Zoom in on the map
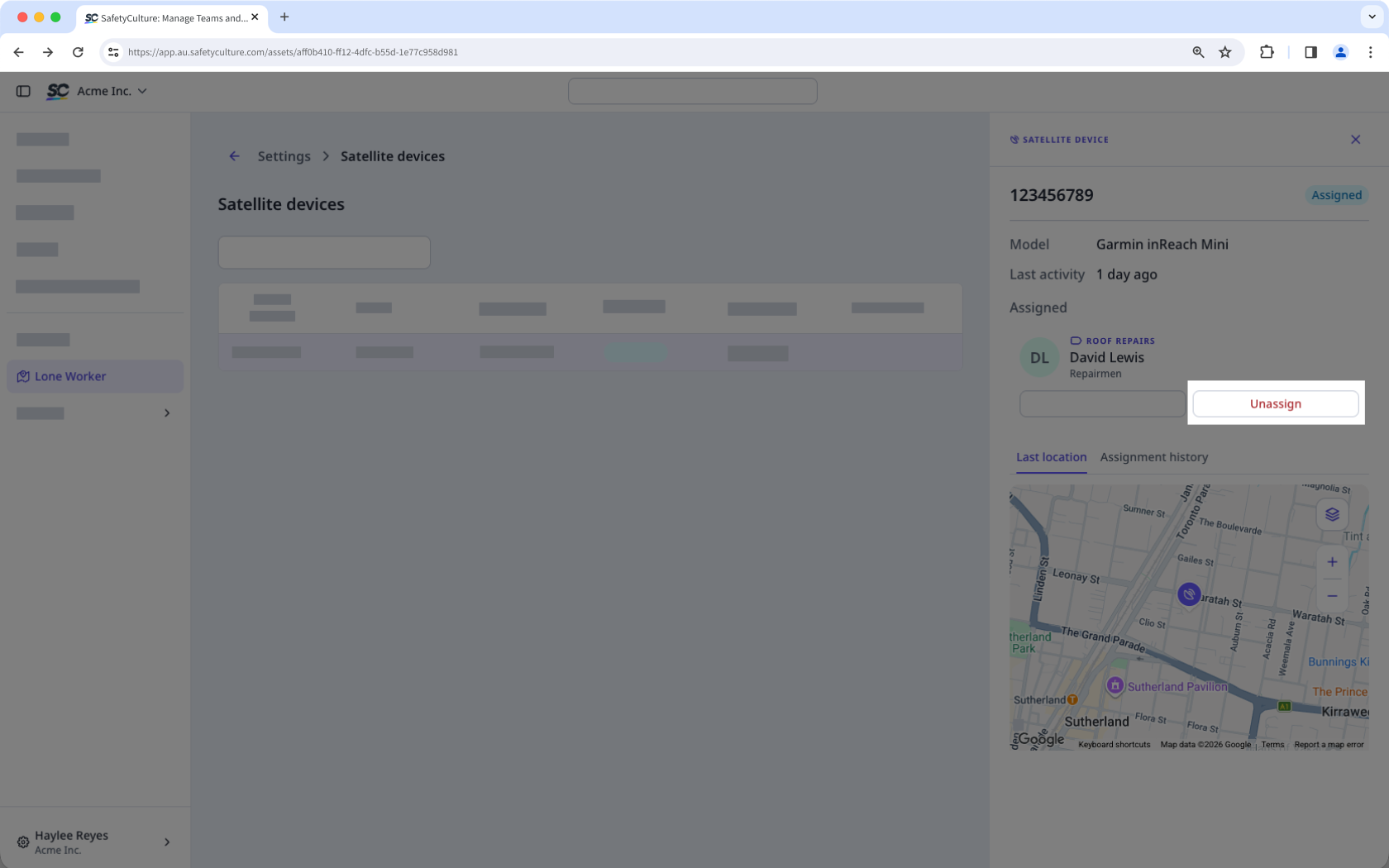The height and width of the screenshot is (868, 1389). click(1332, 562)
